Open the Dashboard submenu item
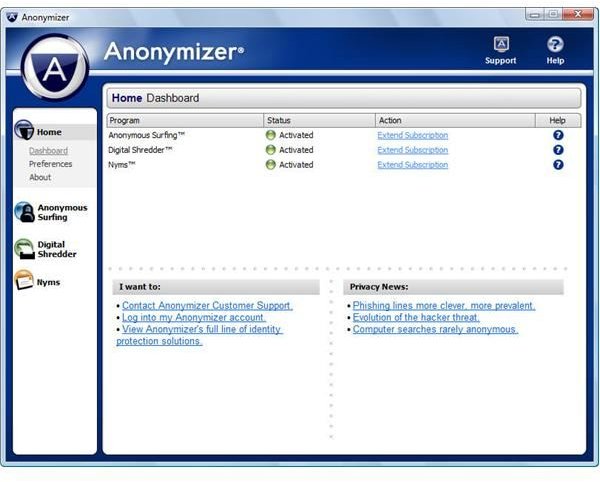This screenshot has width=600, height=482. (48, 151)
